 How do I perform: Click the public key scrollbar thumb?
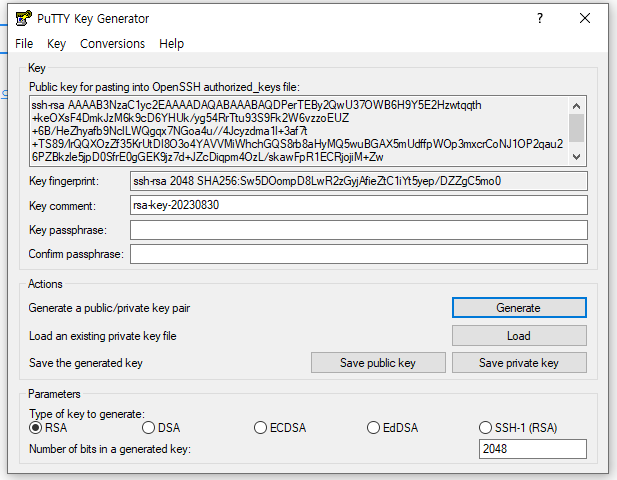(x=576, y=128)
